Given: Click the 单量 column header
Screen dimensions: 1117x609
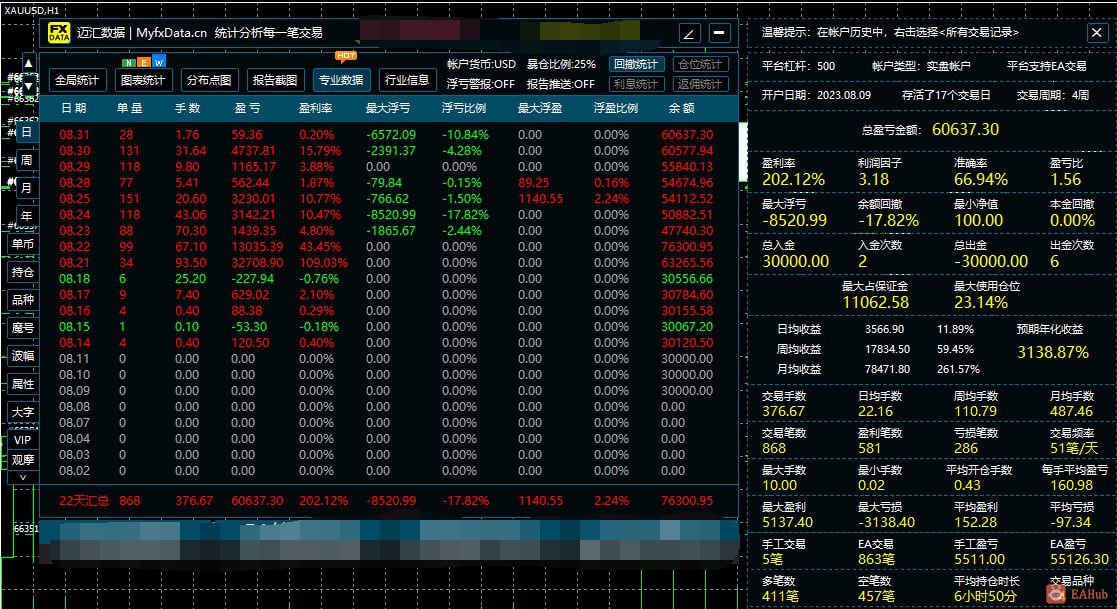Looking at the screenshot, I should (130, 108).
